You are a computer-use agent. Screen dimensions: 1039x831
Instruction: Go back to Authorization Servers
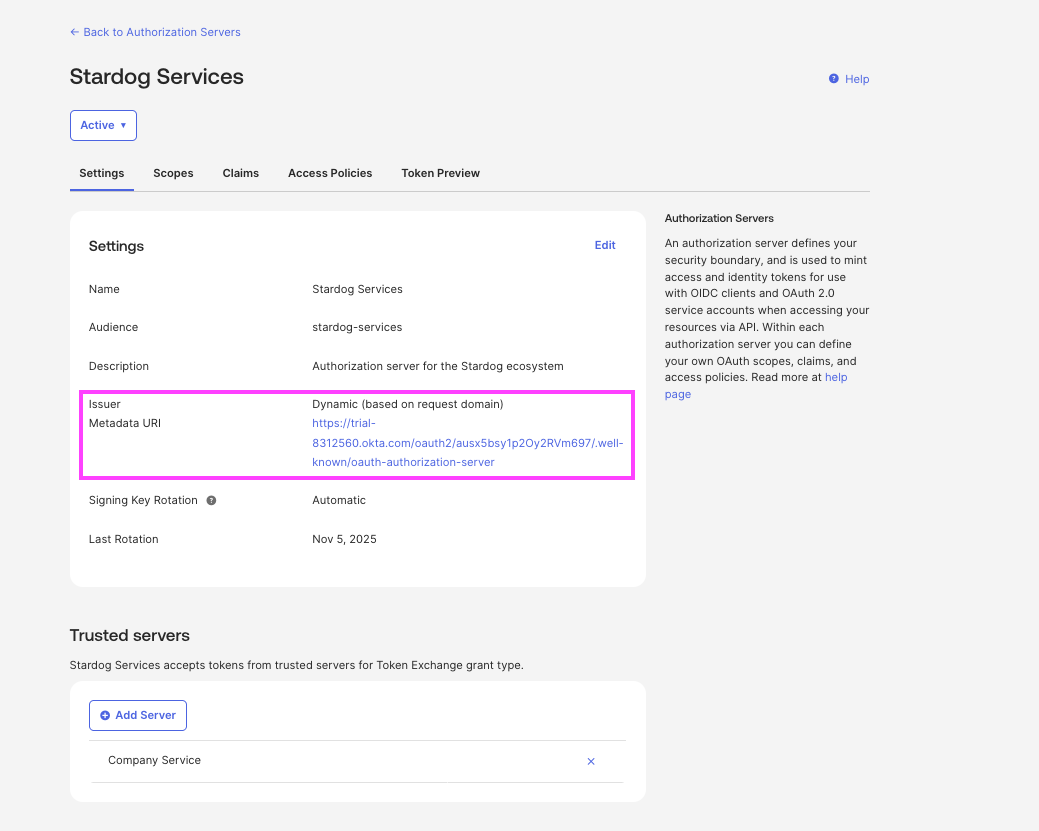155,32
